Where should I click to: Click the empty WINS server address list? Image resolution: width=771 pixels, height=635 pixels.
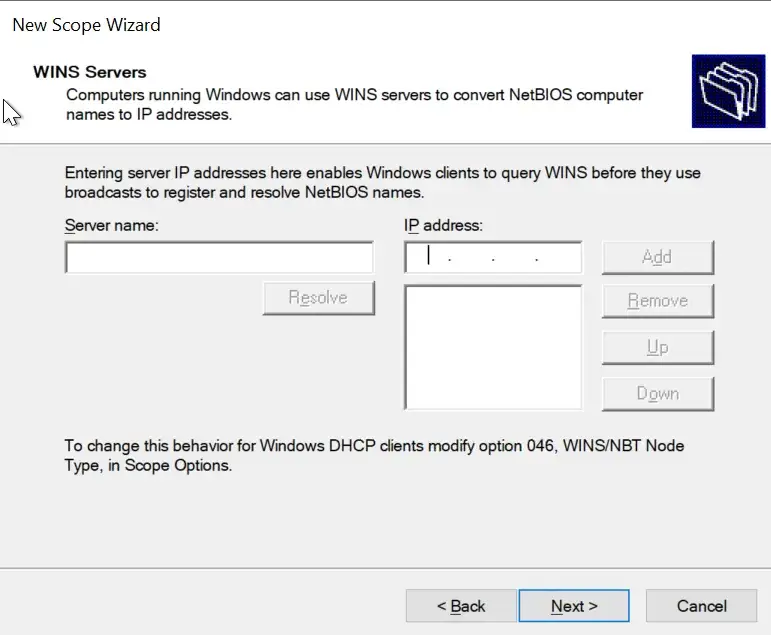(x=493, y=347)
